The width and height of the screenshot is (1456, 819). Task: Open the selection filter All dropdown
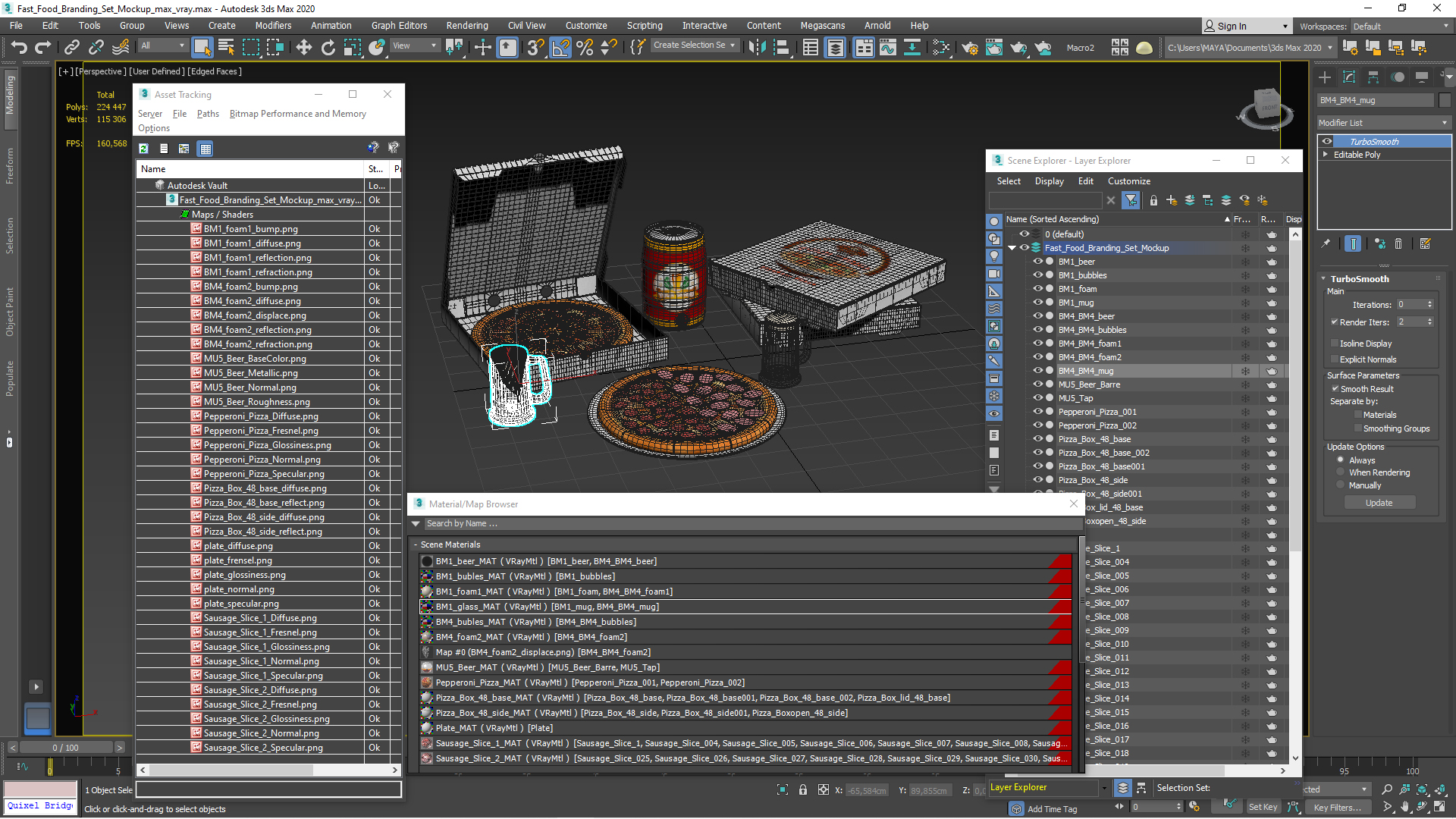click(162, 45)
